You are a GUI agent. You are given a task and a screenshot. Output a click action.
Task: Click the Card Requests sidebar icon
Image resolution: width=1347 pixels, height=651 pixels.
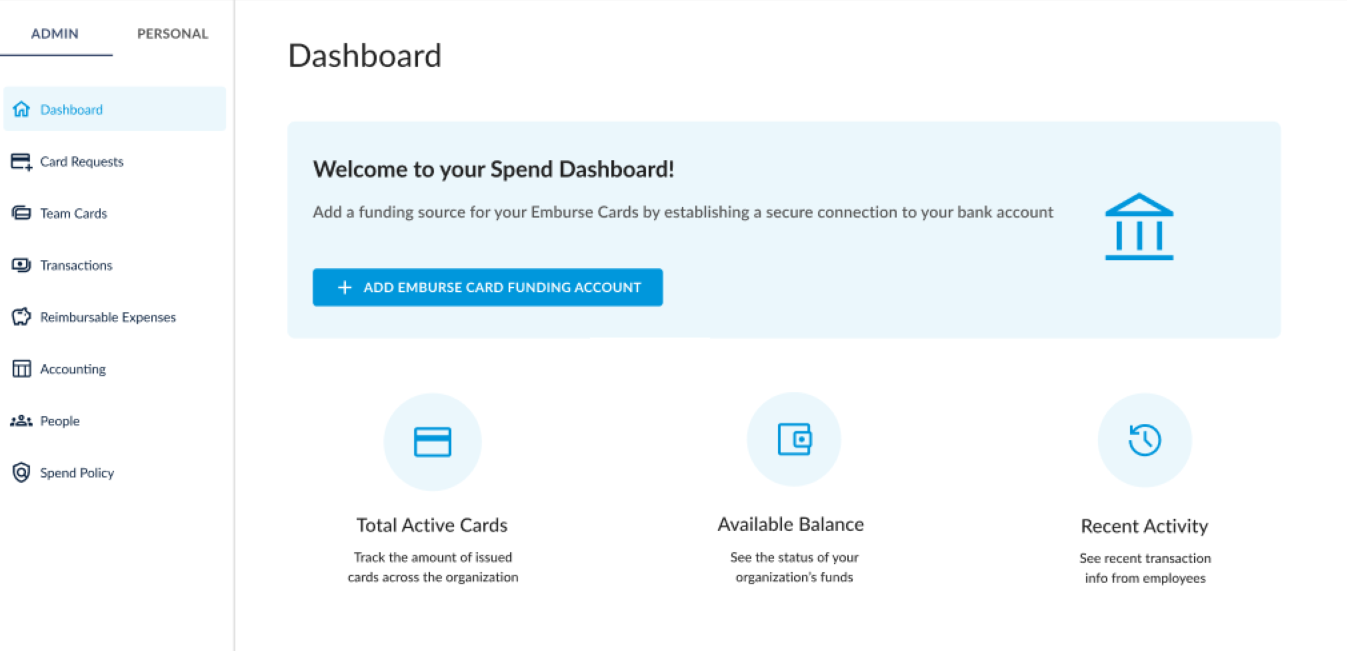click(x=21, y=162)
